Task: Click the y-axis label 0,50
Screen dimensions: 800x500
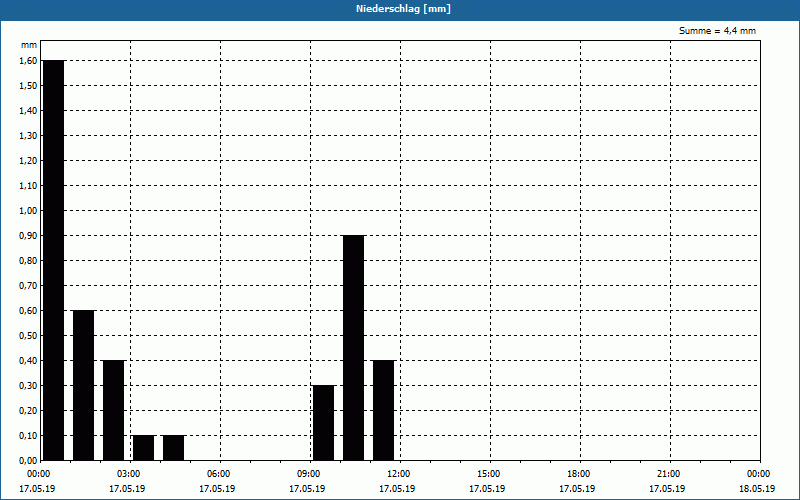Action: [x=29, y=335]
